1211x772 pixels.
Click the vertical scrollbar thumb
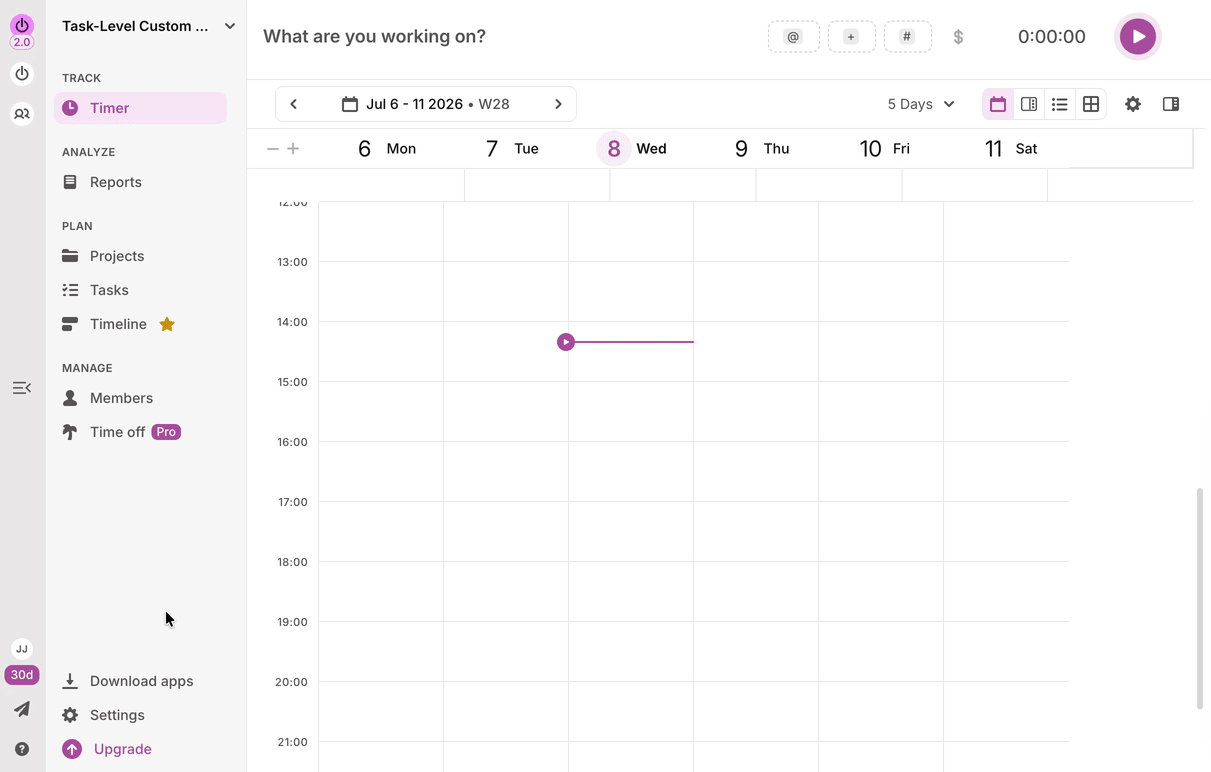click(x=1200, y=598)
